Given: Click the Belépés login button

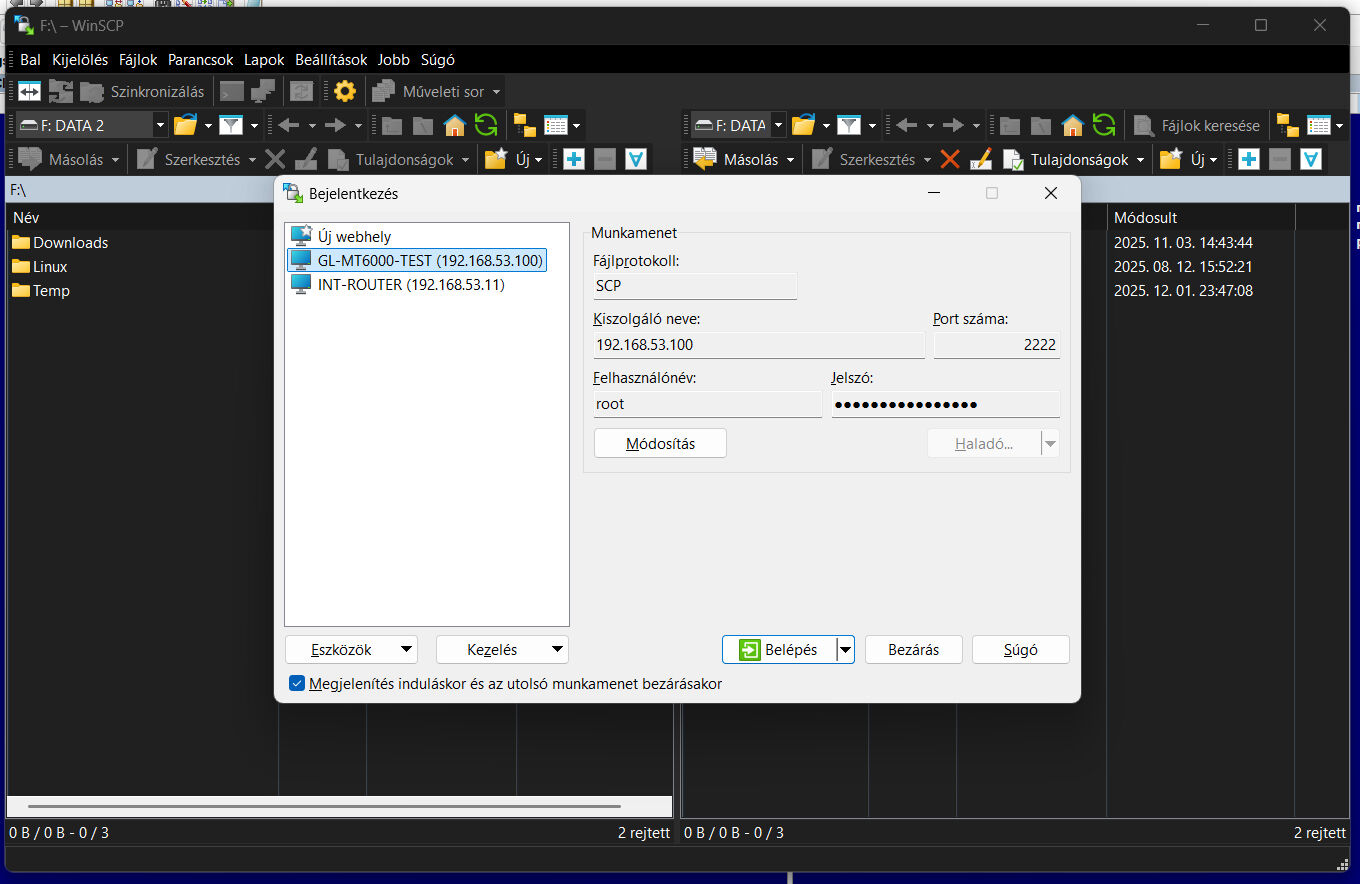Looking at the screenshot, I should point(779,650).
